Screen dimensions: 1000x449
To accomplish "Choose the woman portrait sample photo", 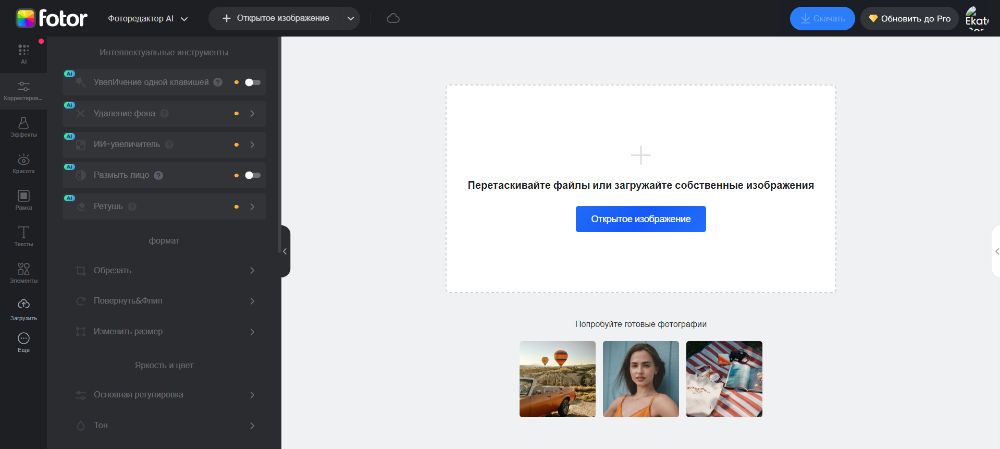I will click(x=641, y=379).
